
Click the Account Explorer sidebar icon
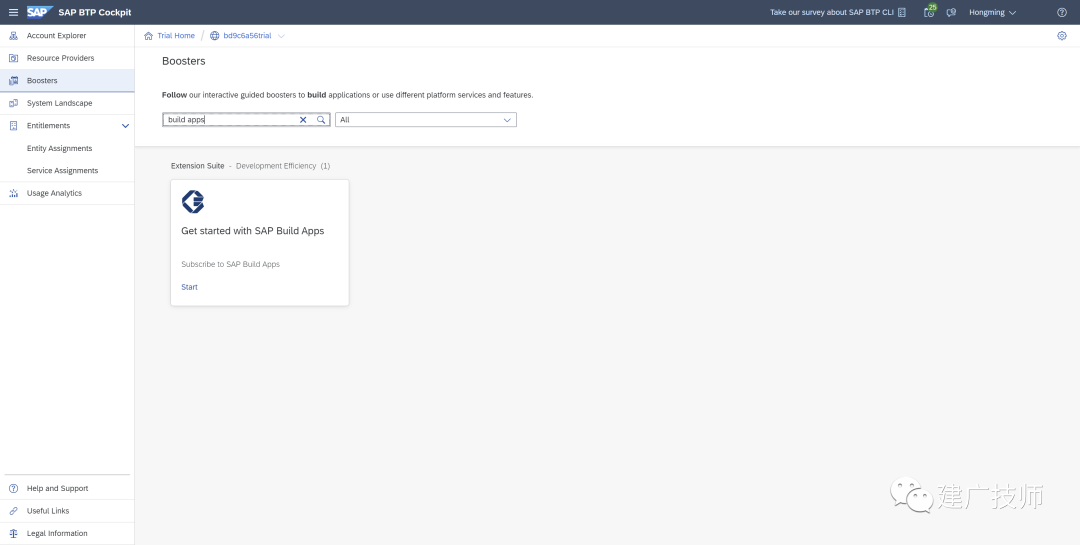pyautogui.click(x=13, y=36)
